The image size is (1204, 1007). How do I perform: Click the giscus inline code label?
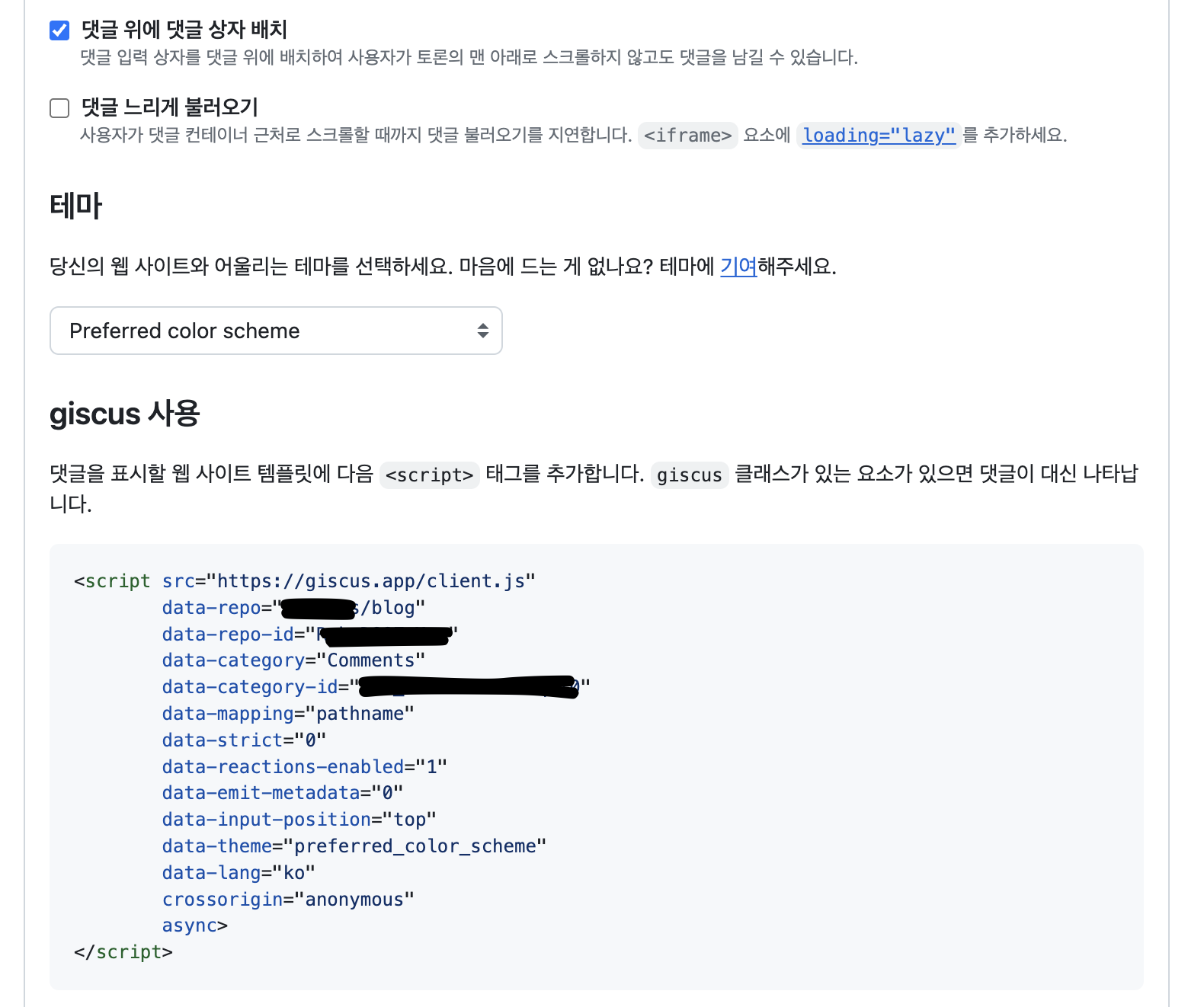[x=689, y=475]
